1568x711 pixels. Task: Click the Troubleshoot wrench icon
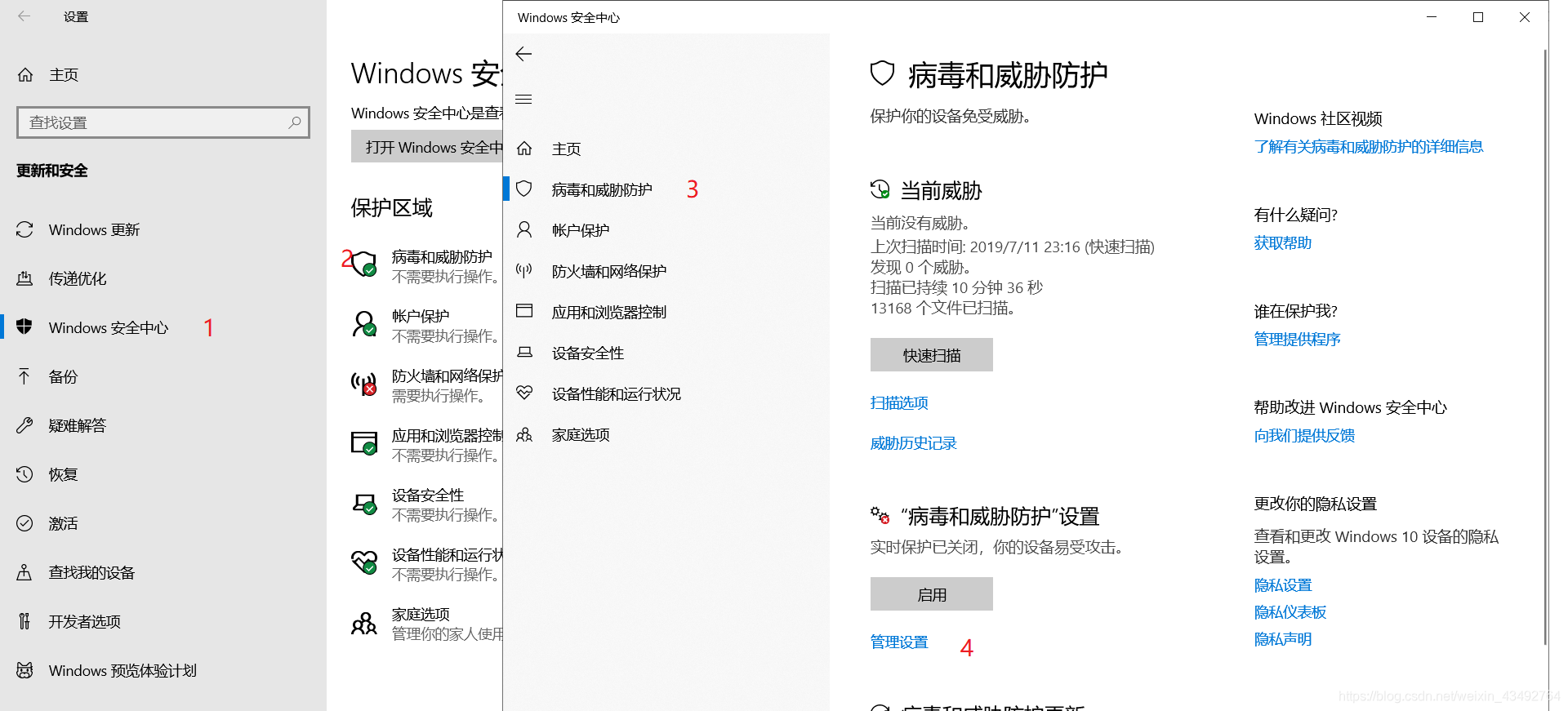pos(24,425)
